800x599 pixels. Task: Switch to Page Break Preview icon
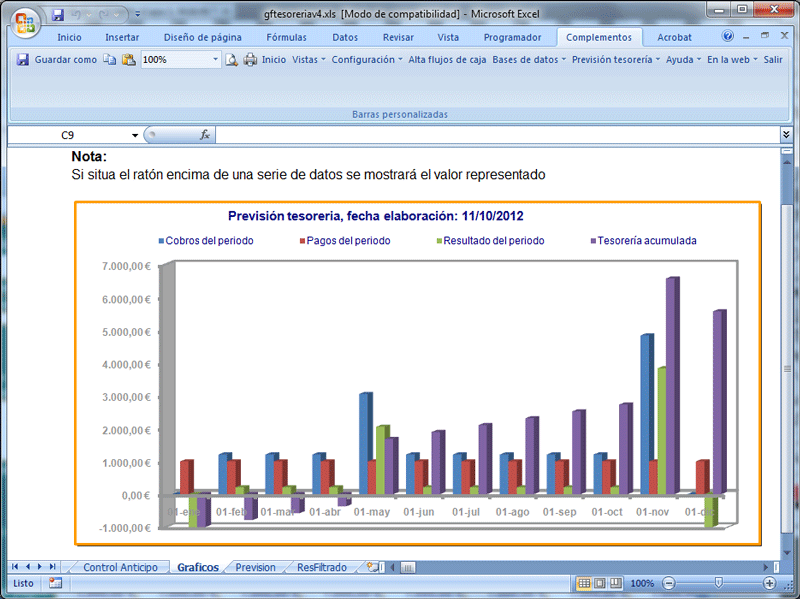point(616,583)
